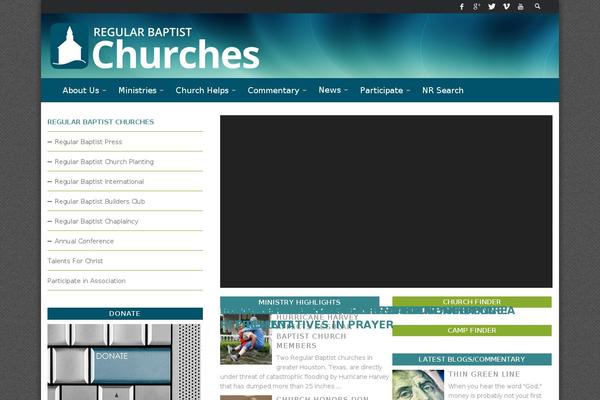Open Regular Baptist Builders Club link

tap(99, 201)
